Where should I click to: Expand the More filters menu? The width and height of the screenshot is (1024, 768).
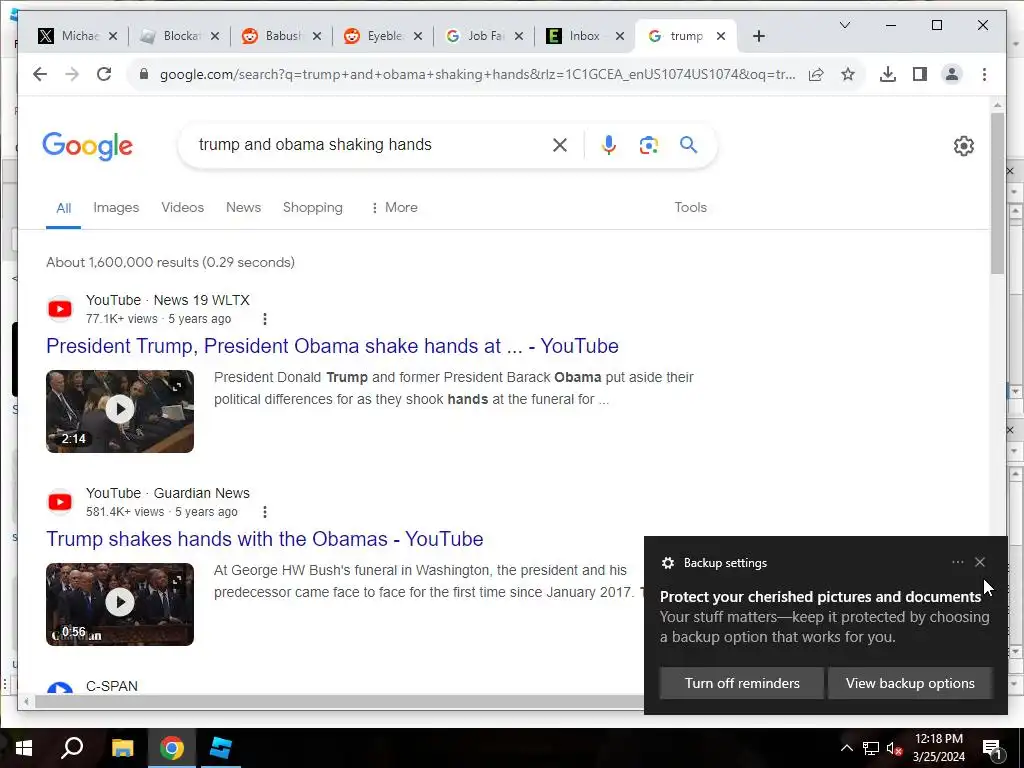(x=394, y=208)
